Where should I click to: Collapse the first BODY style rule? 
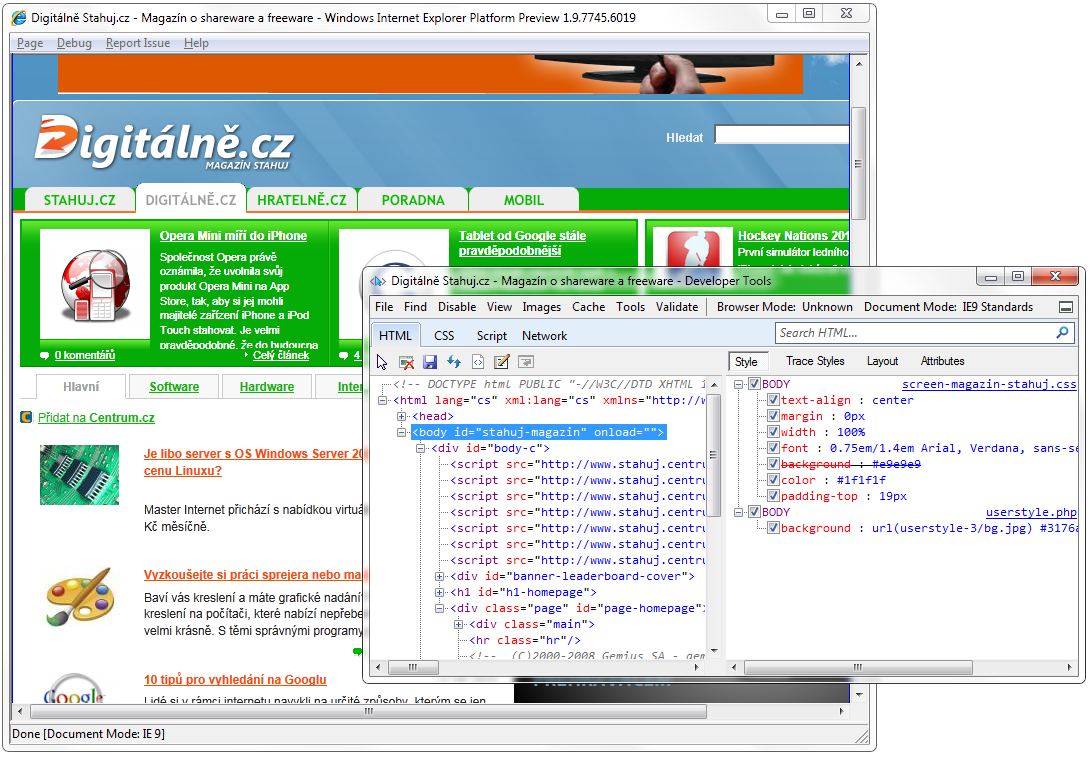coord(739,384)
